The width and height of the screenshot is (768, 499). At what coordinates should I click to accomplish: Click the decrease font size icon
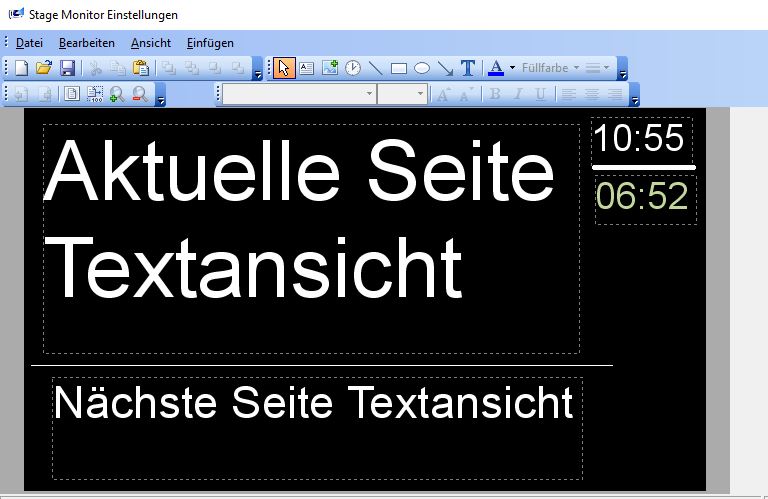[x=466, y=94]
